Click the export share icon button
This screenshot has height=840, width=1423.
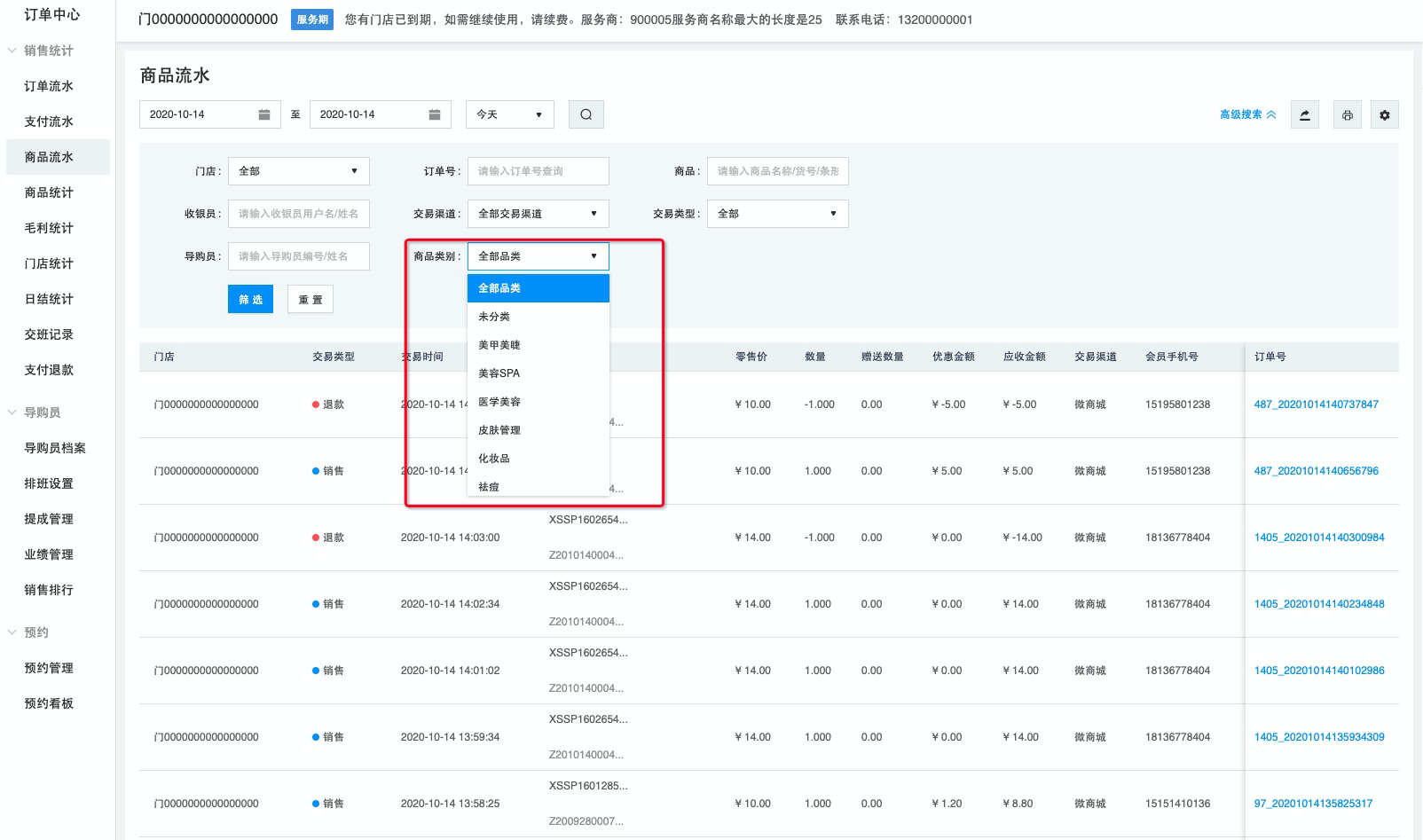[1304, 115]
